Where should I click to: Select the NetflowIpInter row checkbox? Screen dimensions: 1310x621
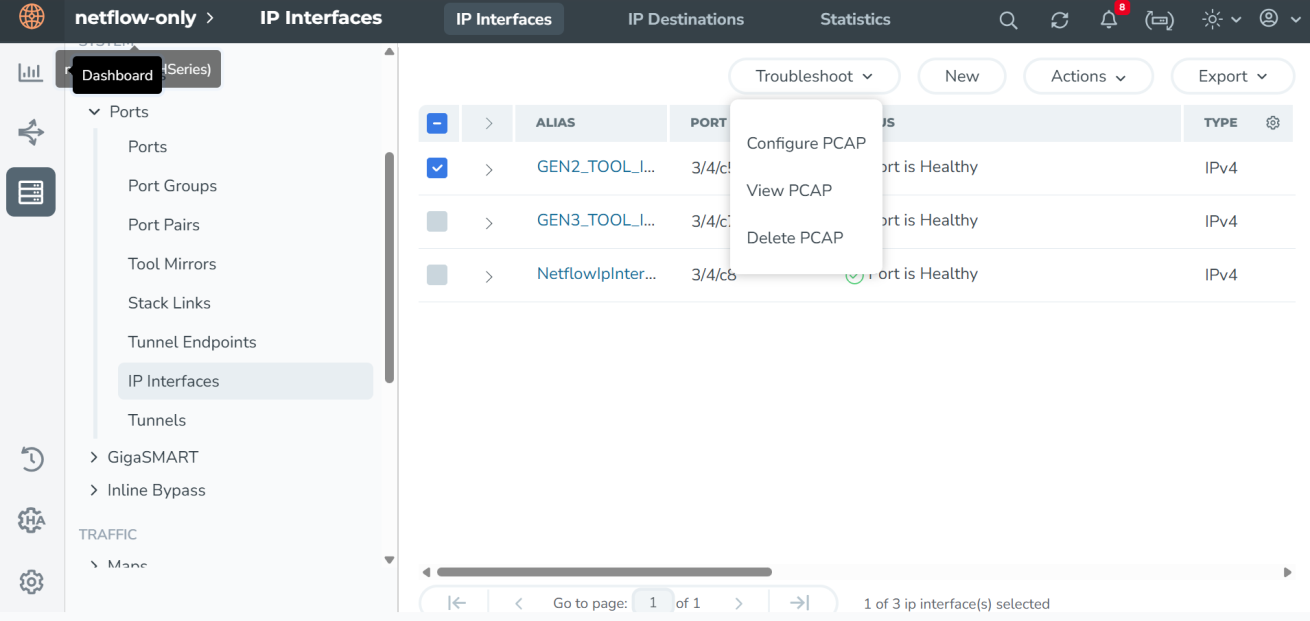click(437, 274)
